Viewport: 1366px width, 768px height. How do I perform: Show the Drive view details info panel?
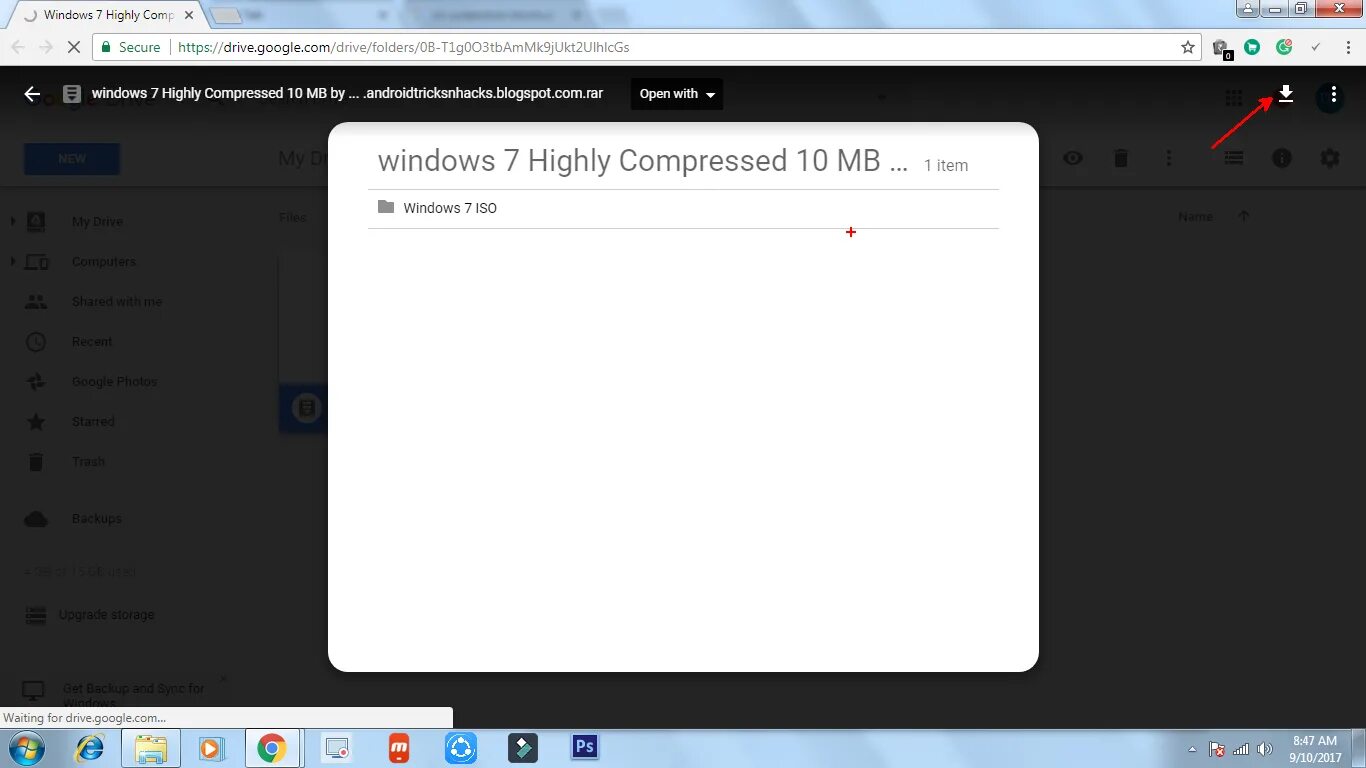(x=1282, y=158)
